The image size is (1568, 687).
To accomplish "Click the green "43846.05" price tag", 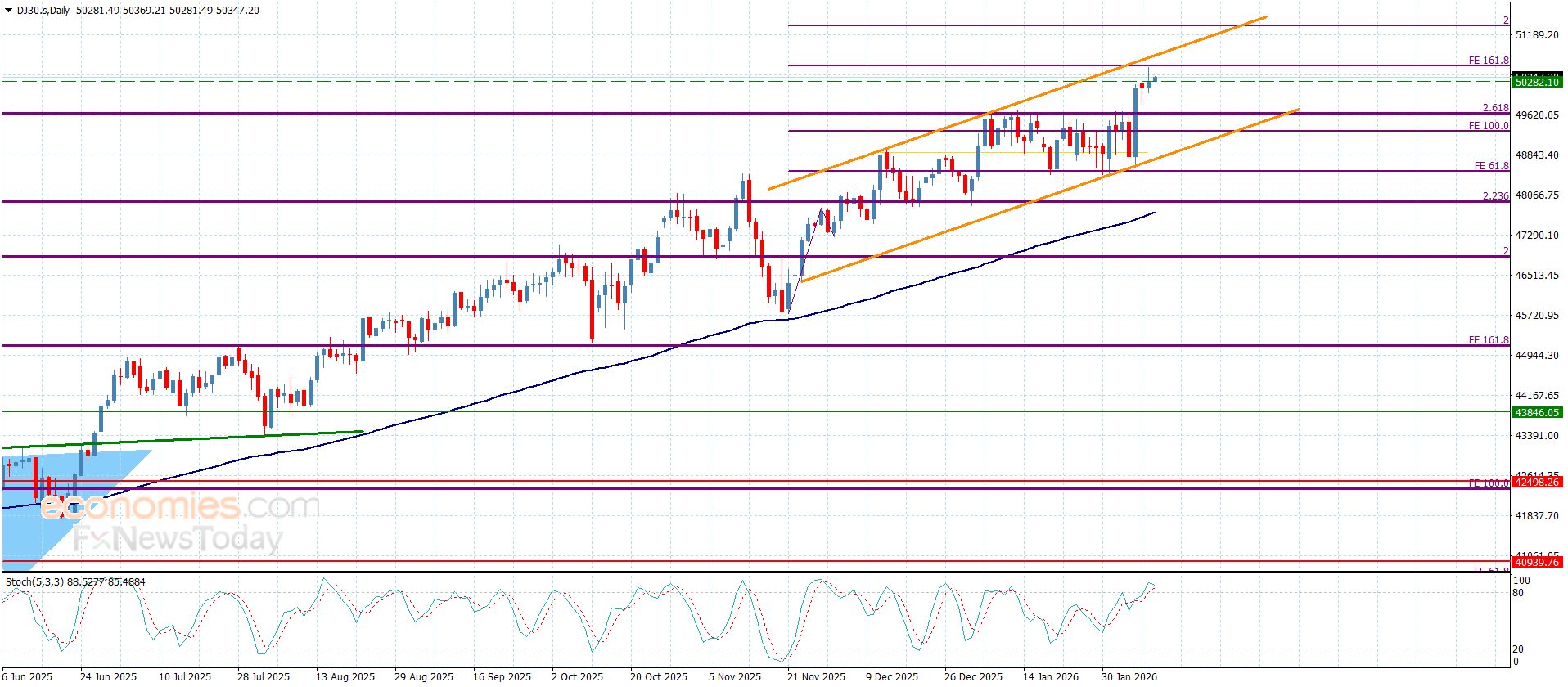I will click(x=1538, y=413).
